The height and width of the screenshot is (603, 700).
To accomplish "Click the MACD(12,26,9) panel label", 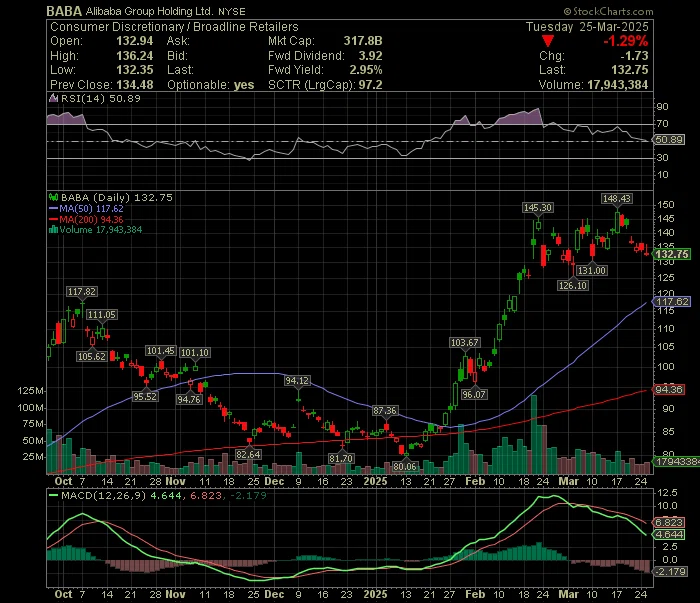I will pyautogui.click(x=104, y=495).
